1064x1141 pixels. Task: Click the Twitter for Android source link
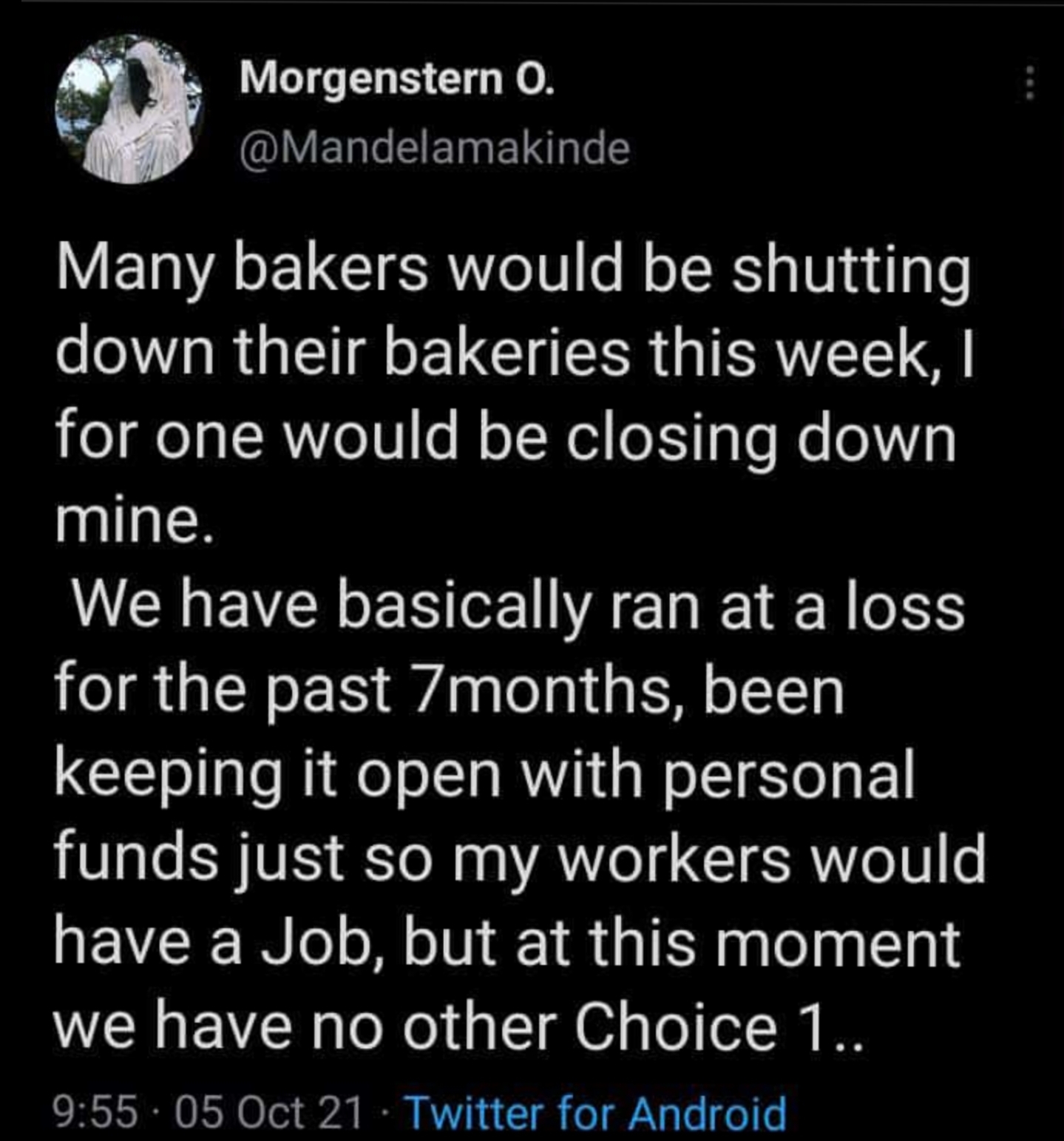coord(595,1111)
